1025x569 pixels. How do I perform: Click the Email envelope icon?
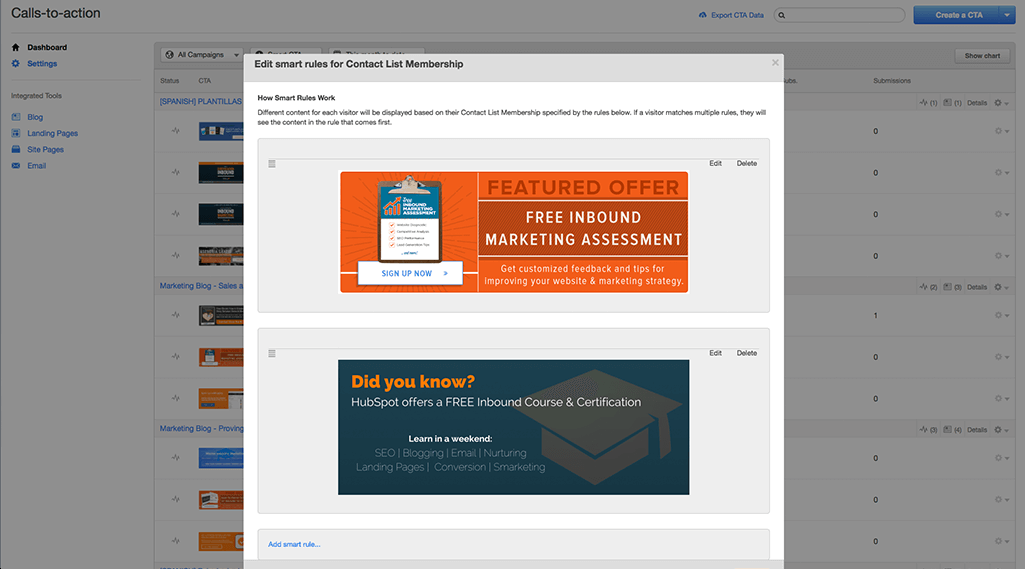point(16,166)
